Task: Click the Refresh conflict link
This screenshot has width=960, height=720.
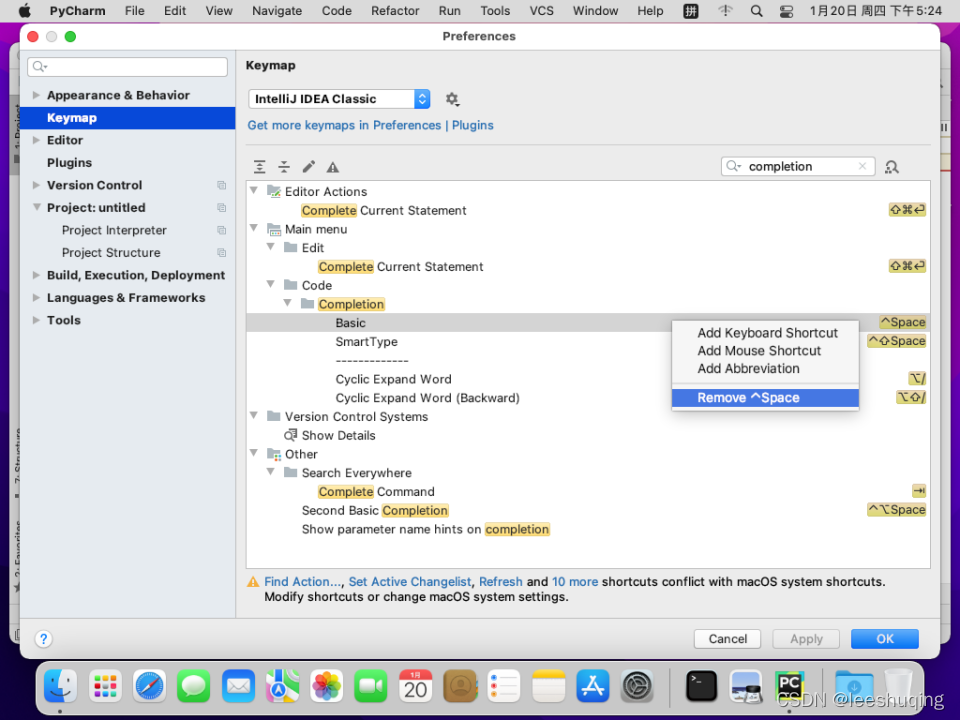Action: (x=501, y=582)
